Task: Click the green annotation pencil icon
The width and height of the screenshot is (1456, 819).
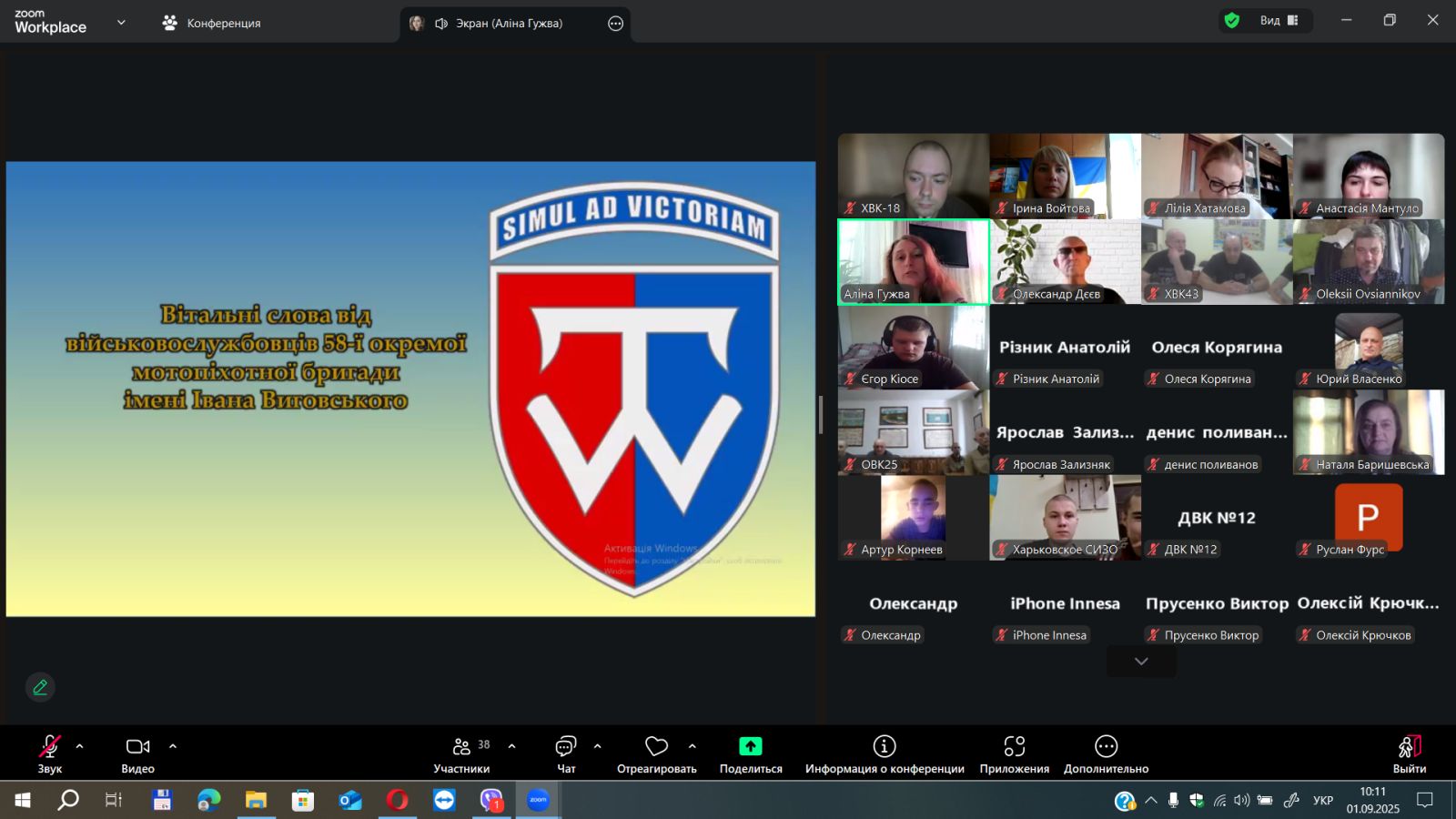Action: pyautogui.click(x=40, y=687)
